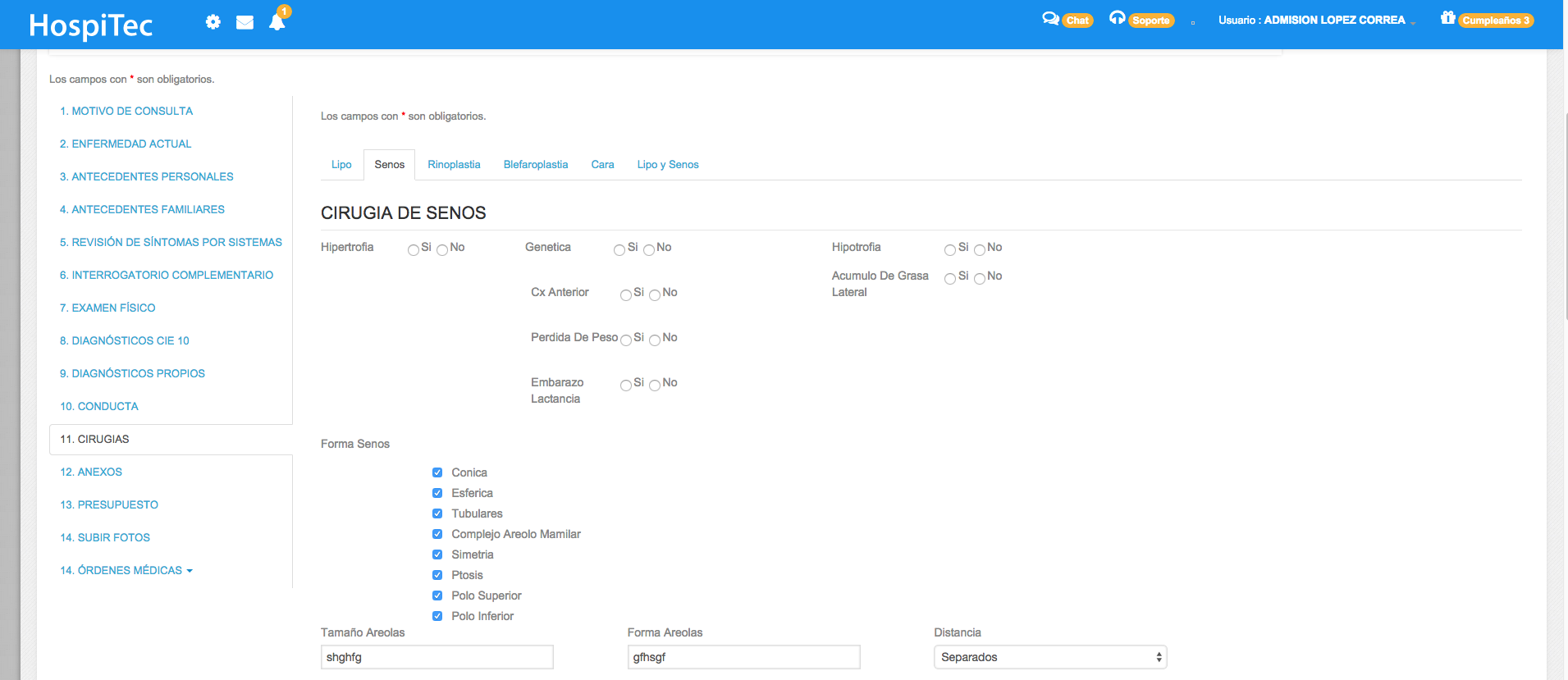Select Si for Hipertrofia
Screen dimensions: 1568x680
414,250
